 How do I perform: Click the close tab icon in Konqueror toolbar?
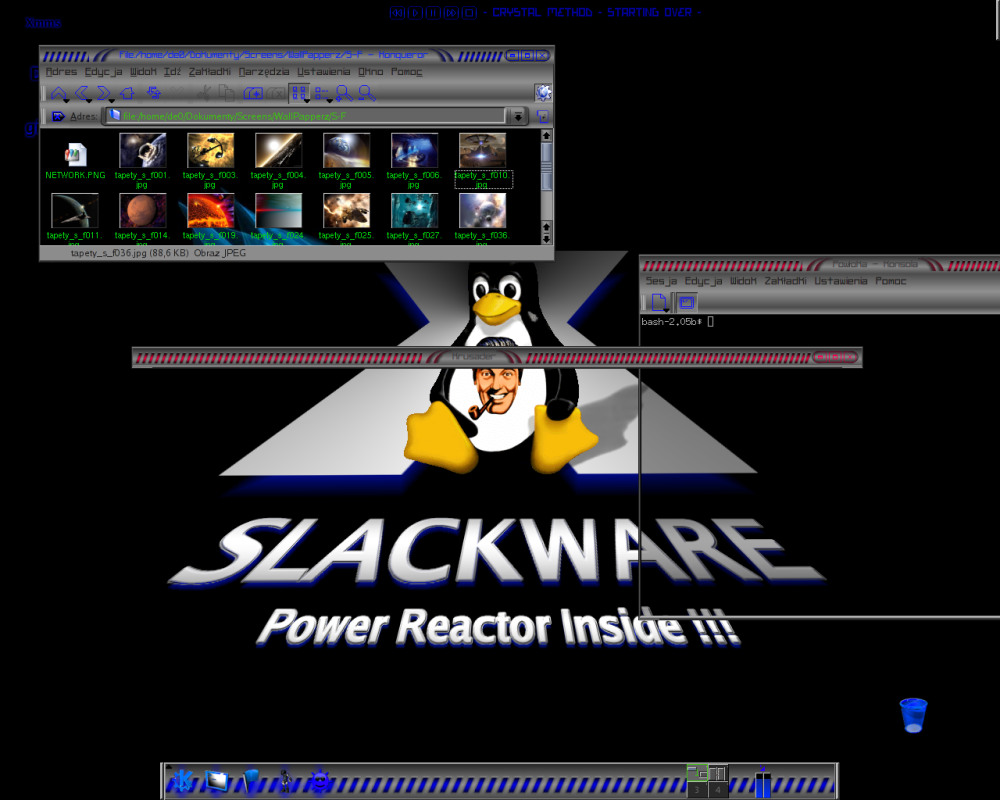(276, 93)
